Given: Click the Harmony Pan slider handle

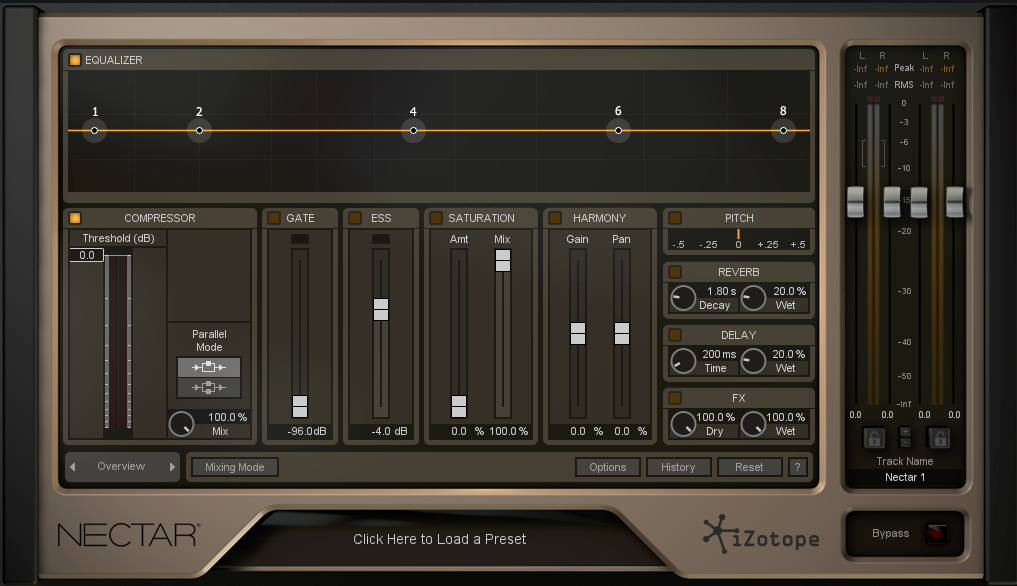Looking at the screenshot, I should point(622,334).
